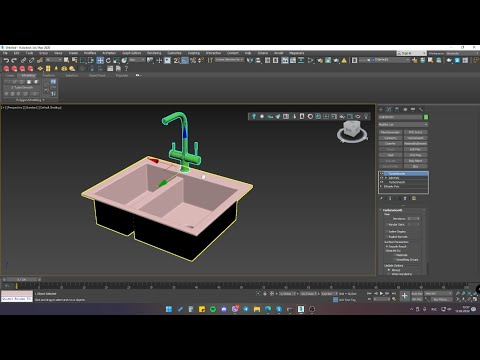The image size is (480, 360).
Task: Switch to the Freeform ribbon tab
Action: (49, 76)
